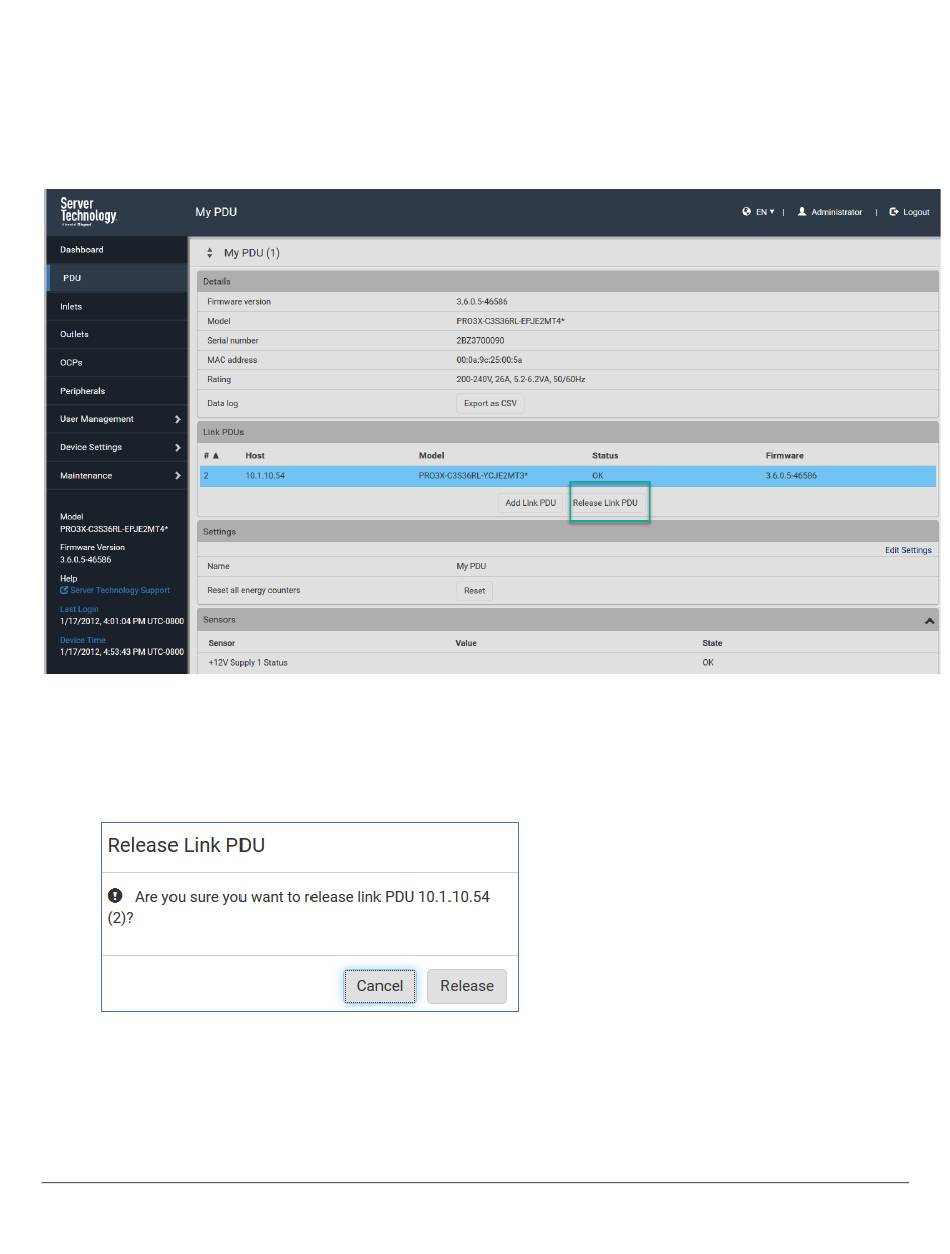Click the Logout link text
Viewport: 950px width, 1254px height.
(x=916, y=212)
